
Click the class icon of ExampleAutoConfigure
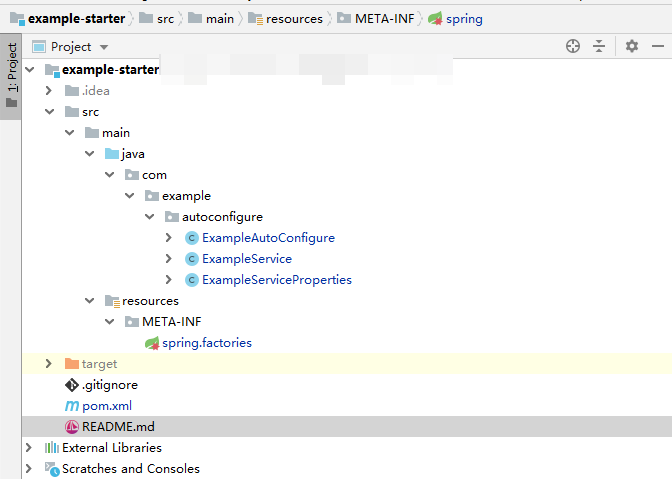click(192, 238)
